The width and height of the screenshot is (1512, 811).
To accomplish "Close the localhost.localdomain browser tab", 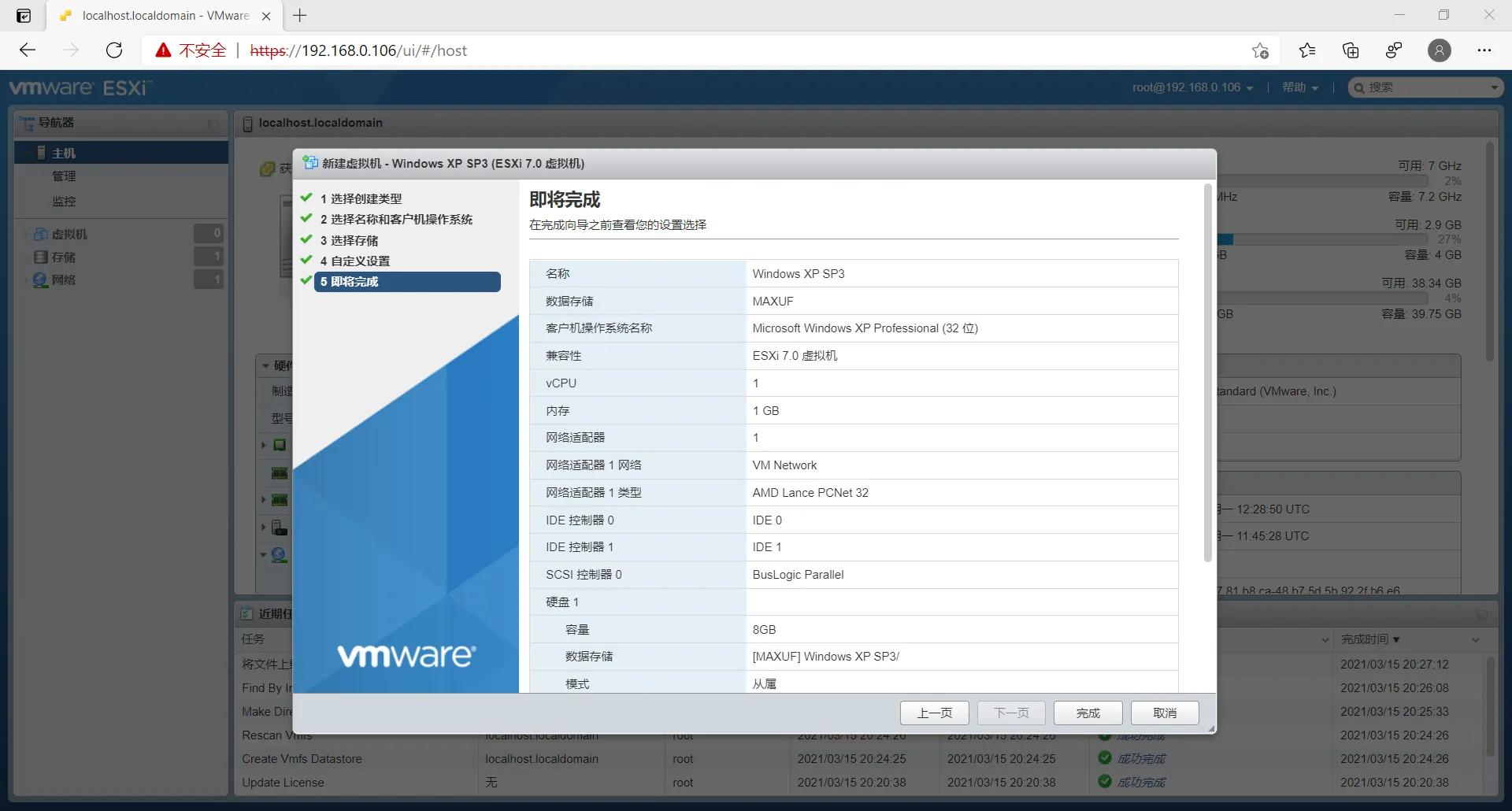I will [x=266, y=16].
